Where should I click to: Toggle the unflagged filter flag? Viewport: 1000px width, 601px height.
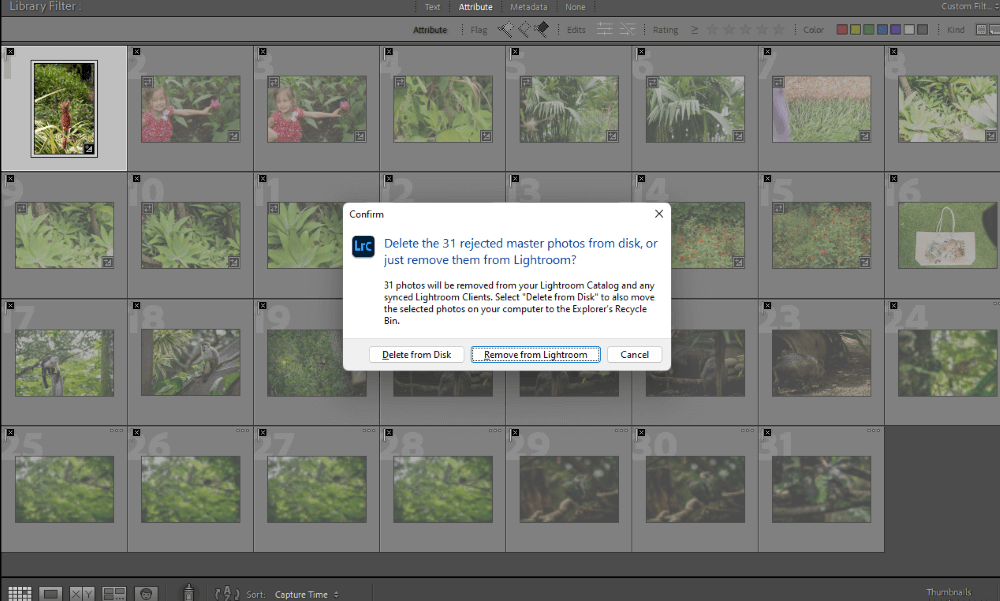(x=523, y=30)
